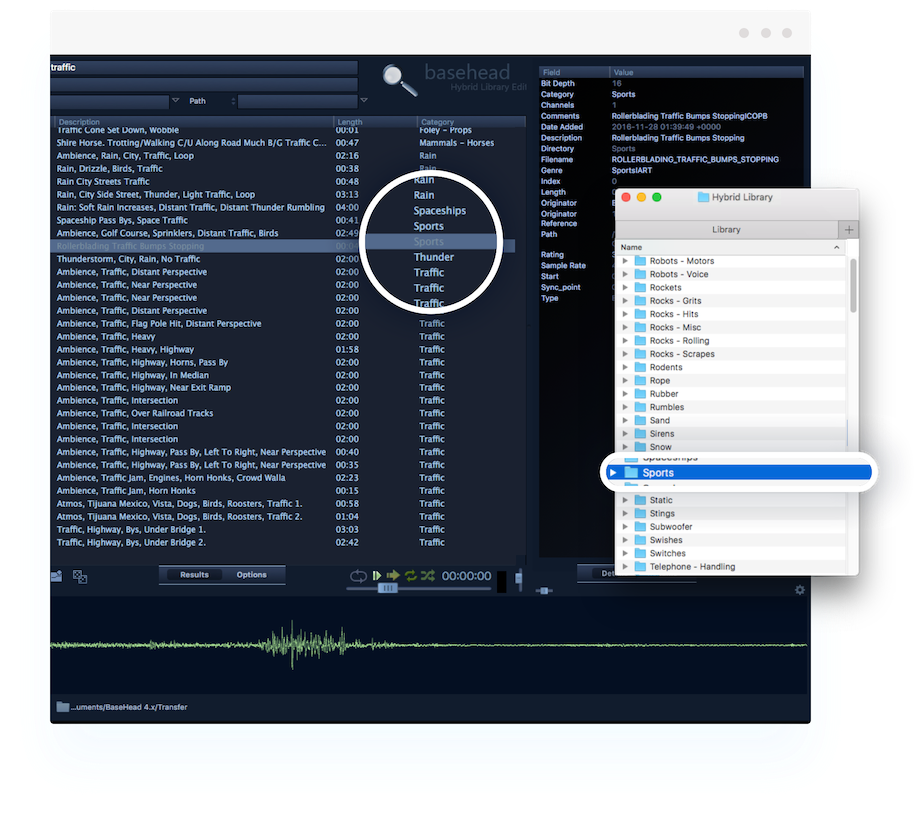Open the Library tab in Hybrid Library

click(726, 230)
